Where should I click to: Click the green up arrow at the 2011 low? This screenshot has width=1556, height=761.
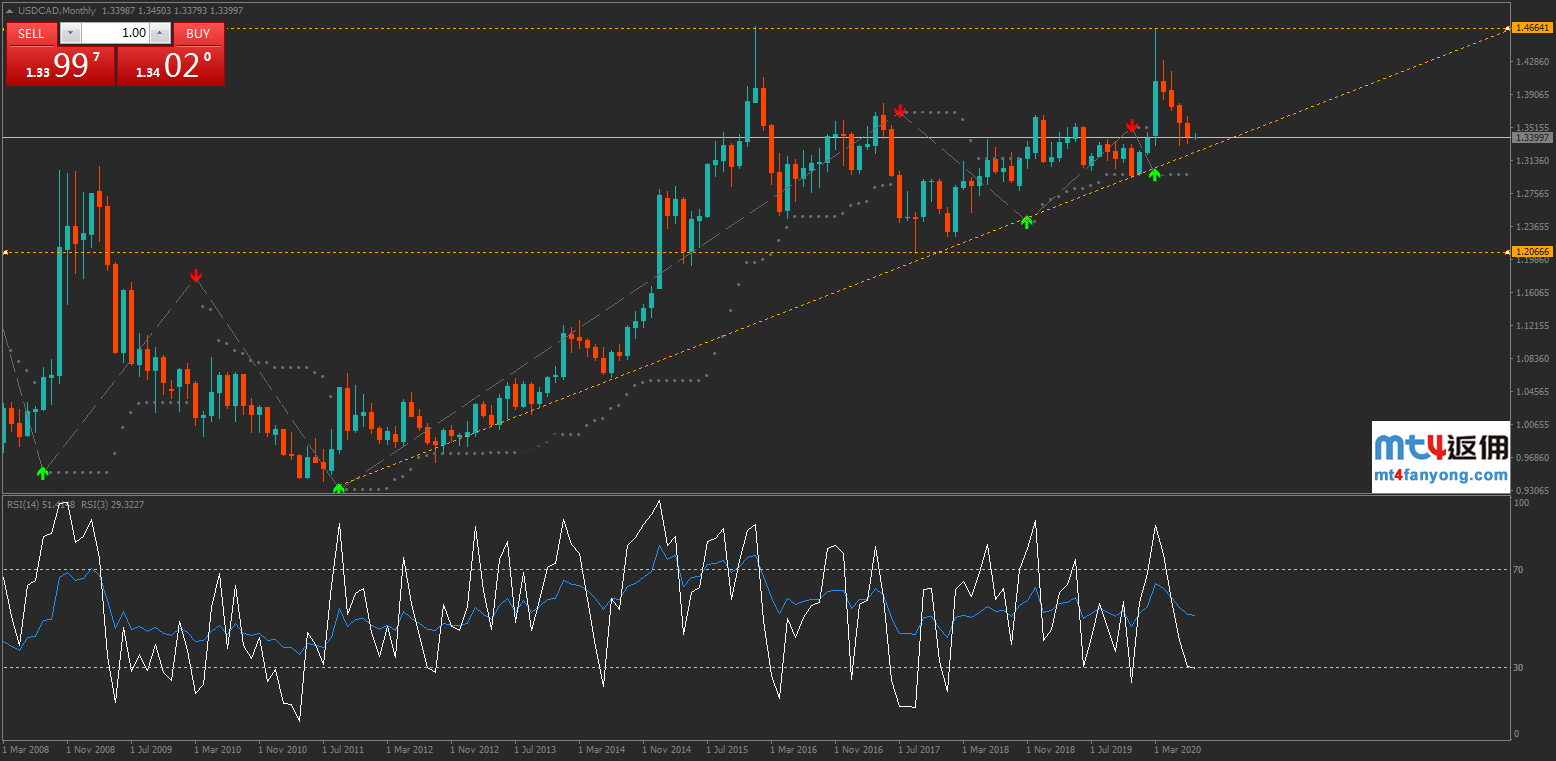pyautogui.click(x=339, y=488)
